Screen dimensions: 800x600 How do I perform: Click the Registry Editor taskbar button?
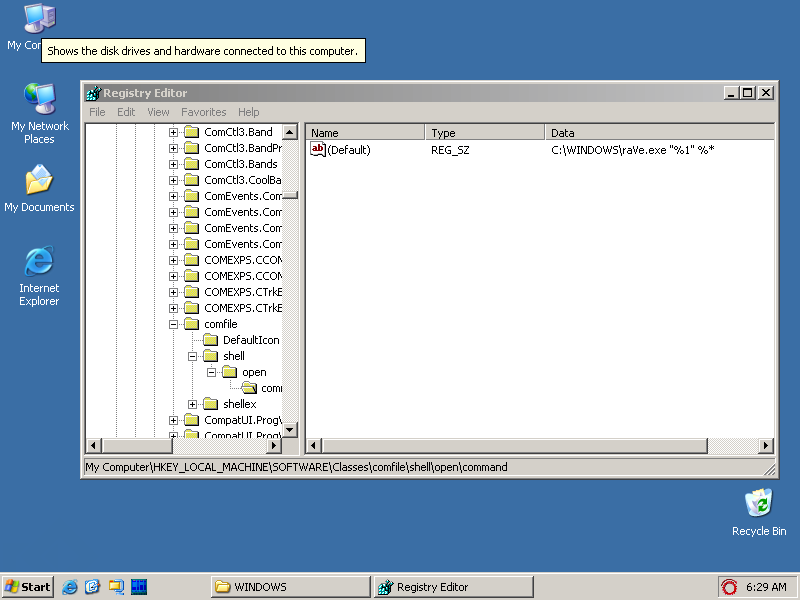pos(454,587)
